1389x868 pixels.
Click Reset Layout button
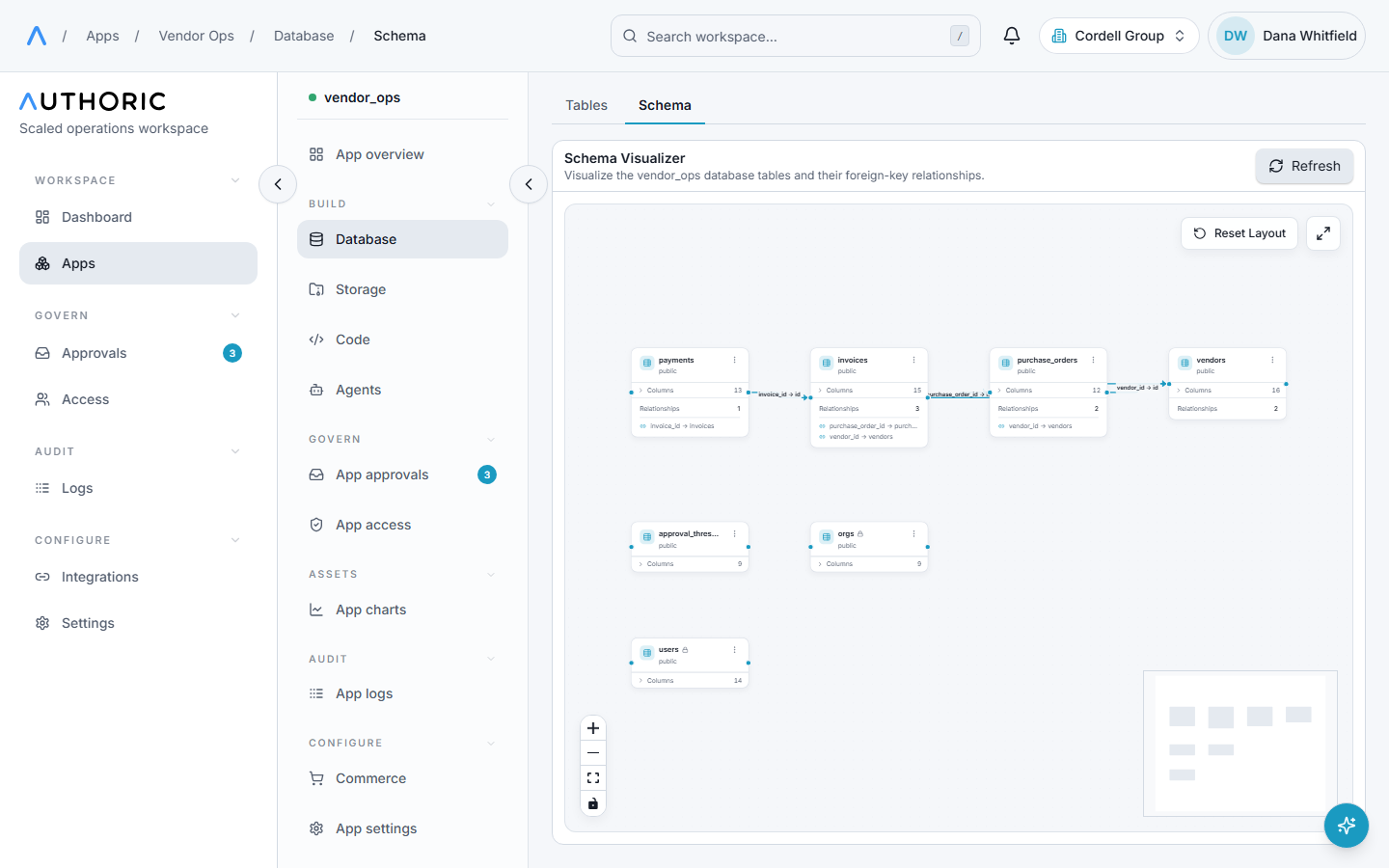(x=1239, y=233)
